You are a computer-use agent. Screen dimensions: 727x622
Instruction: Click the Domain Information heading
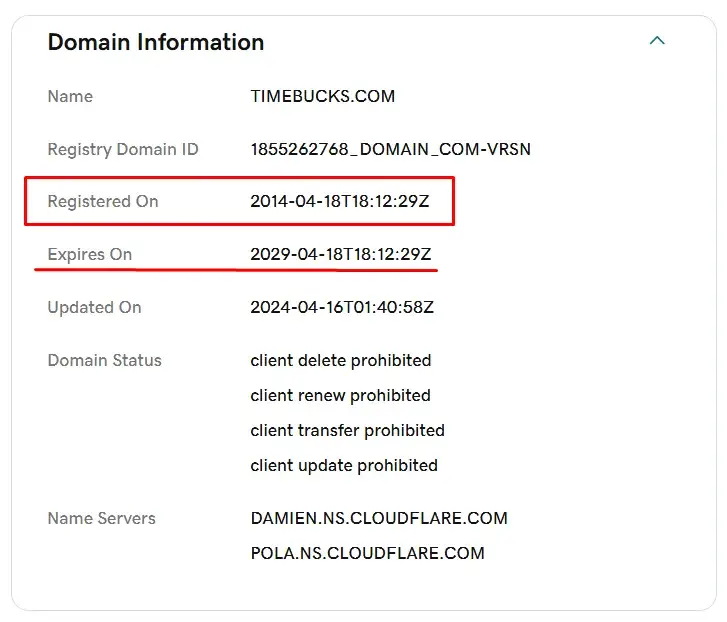tap(156, 42)
